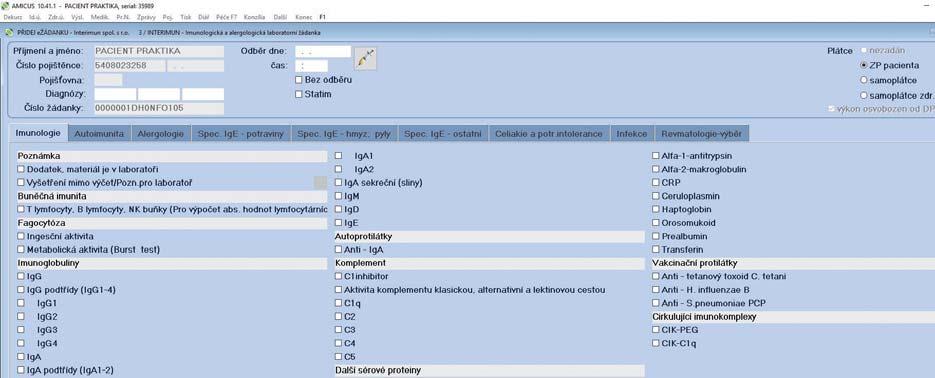Click the first Diagnózy input field
The image size is (935, 378).
pos(115,94)
